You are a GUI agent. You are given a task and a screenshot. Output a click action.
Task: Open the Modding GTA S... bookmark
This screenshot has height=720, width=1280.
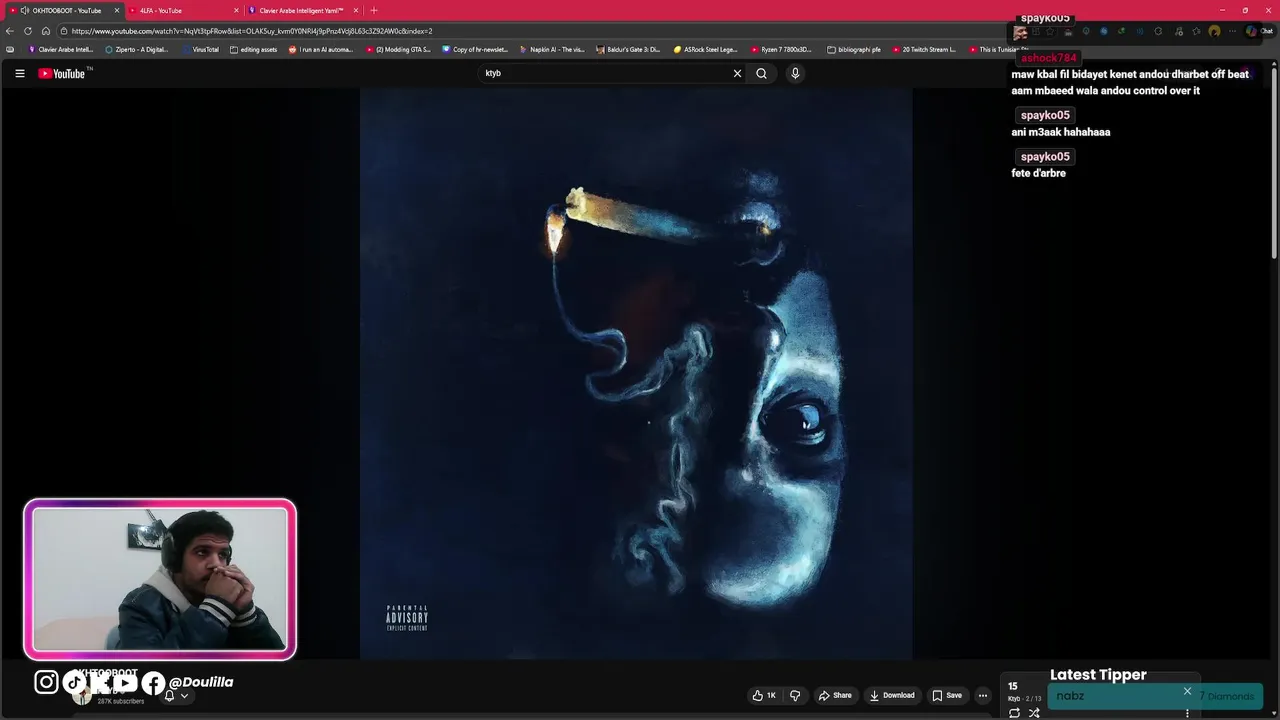point(398,49)
